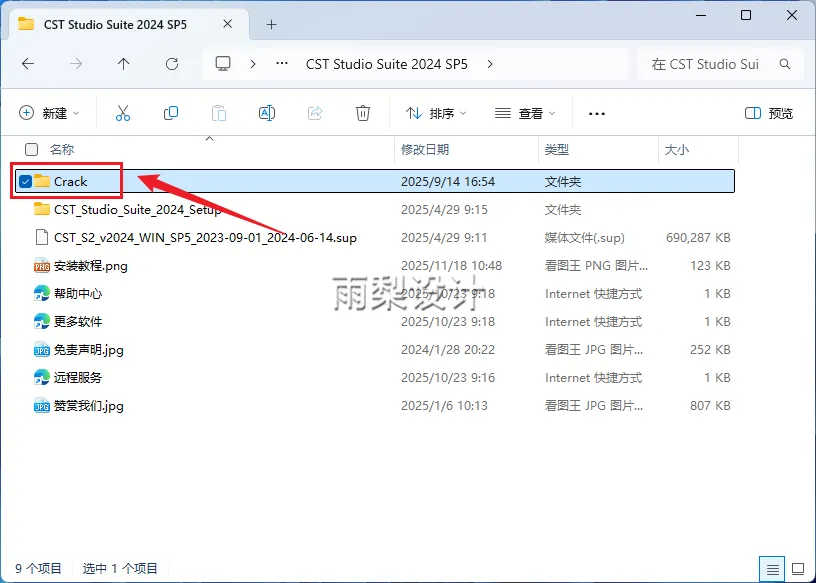The image size is (816, 583).
Task: Select the file name CST_S2_v2024_WIN_SP5_2023-09-01_2024-06-14.sup
Action: pyautogui.click(x=205, y=238)
